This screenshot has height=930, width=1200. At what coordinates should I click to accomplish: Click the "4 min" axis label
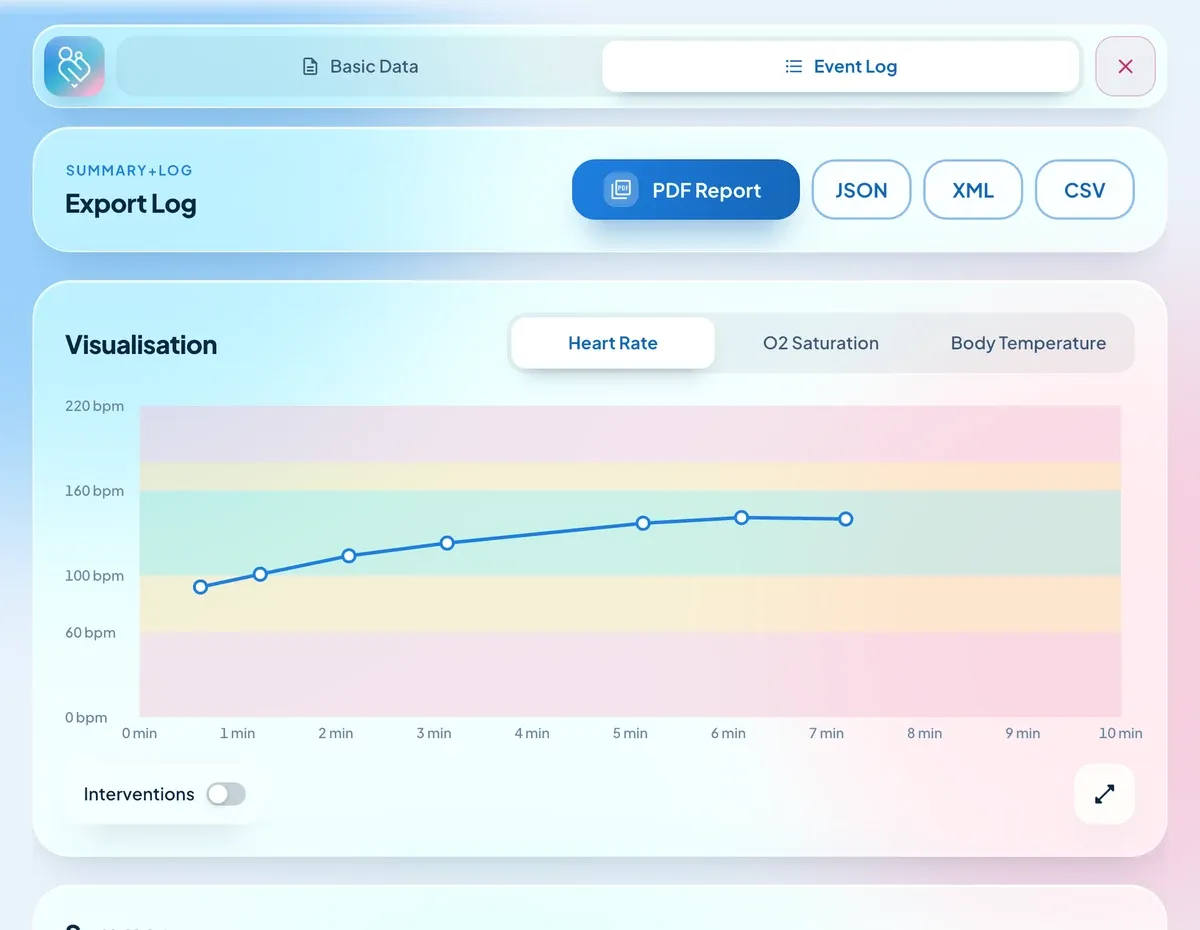pos(532,733)
